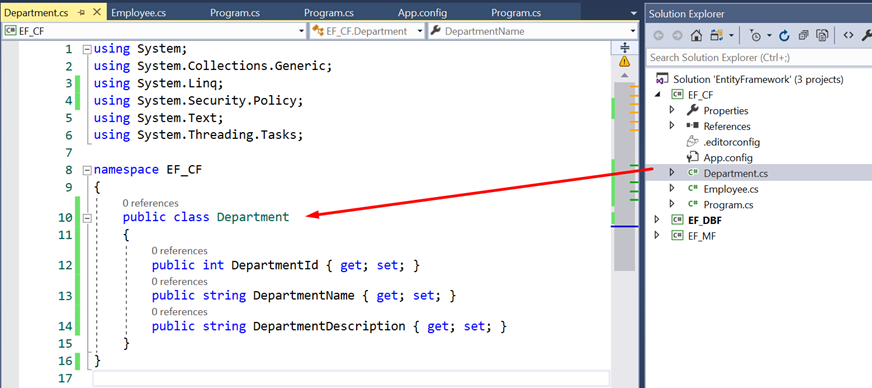Switch to the Employee.cs tab

[x=138, y=13]
